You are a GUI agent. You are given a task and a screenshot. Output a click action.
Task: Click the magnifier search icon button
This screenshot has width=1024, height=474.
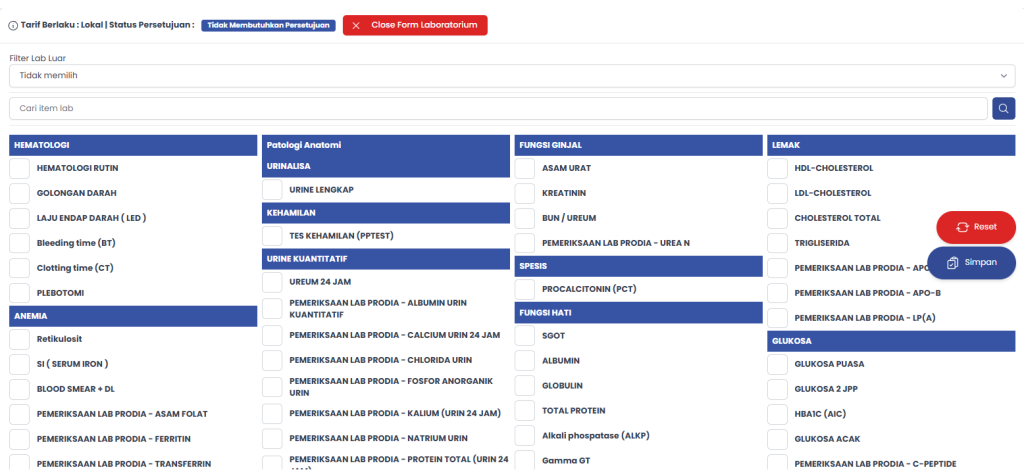click(1003, 108)
